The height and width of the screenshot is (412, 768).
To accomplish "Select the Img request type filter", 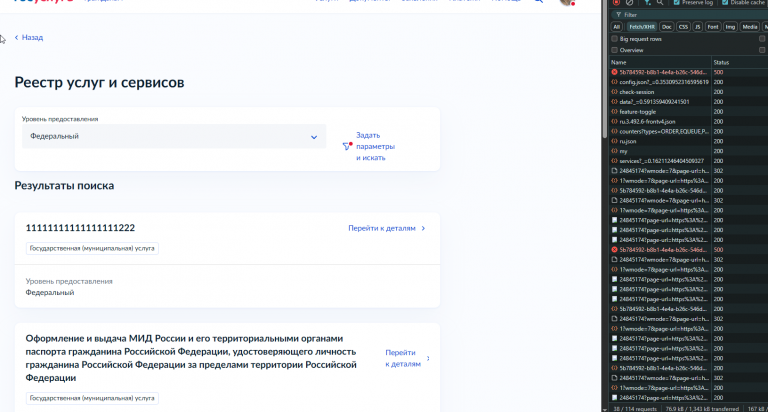I will pyautogui.click(x=730, y=27).
